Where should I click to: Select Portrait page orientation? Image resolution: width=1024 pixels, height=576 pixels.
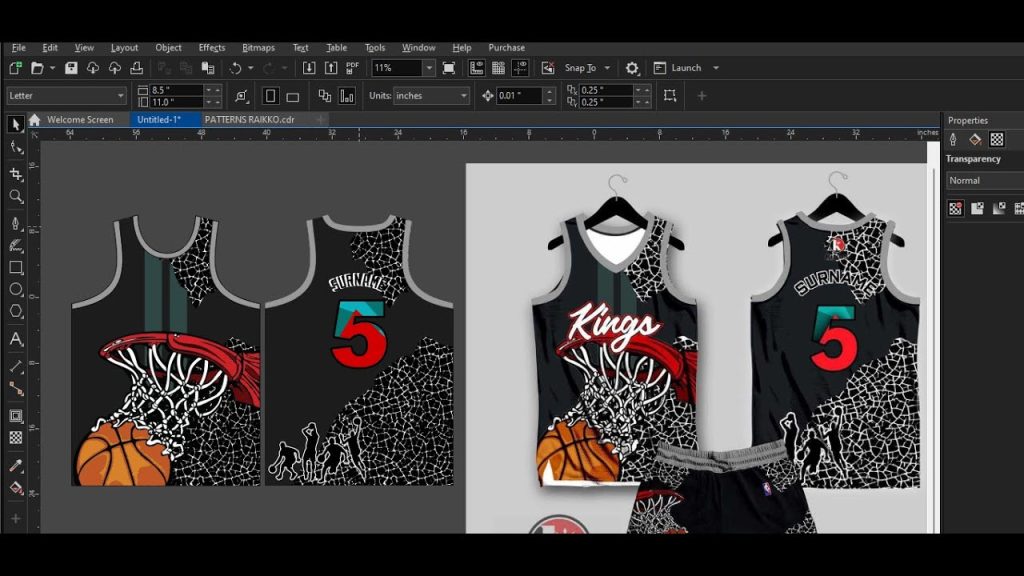[270, 96]
